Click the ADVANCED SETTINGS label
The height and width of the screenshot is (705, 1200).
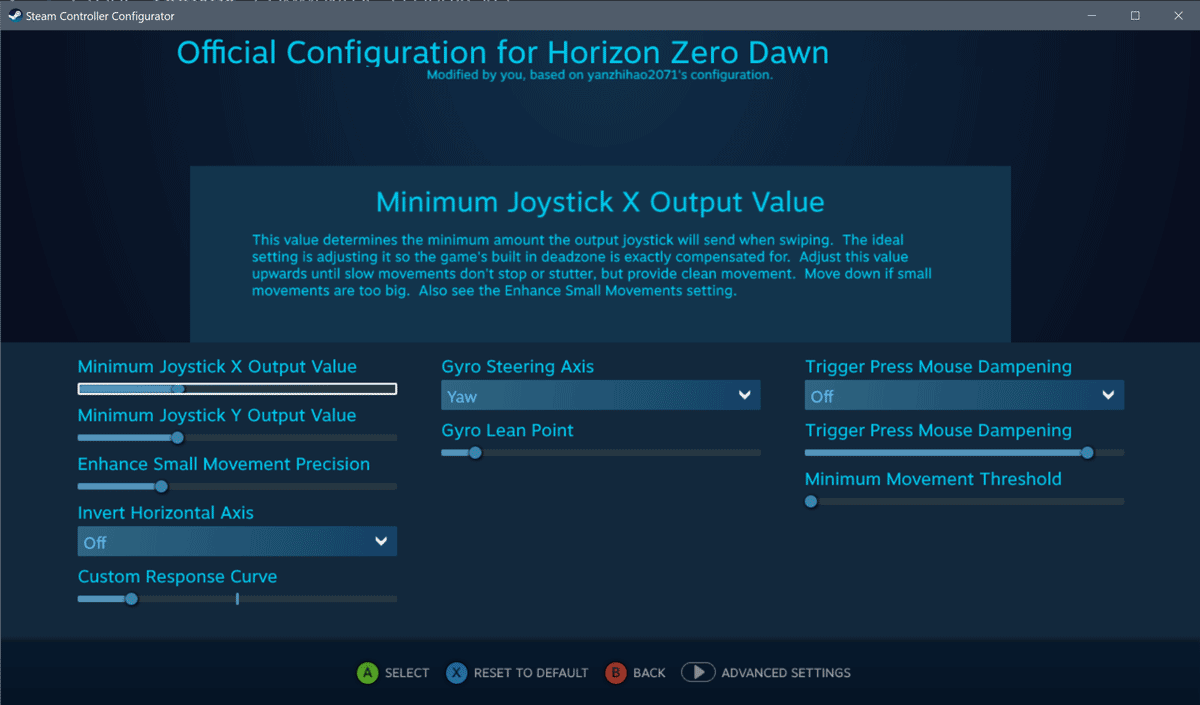[x=786, y=673]
